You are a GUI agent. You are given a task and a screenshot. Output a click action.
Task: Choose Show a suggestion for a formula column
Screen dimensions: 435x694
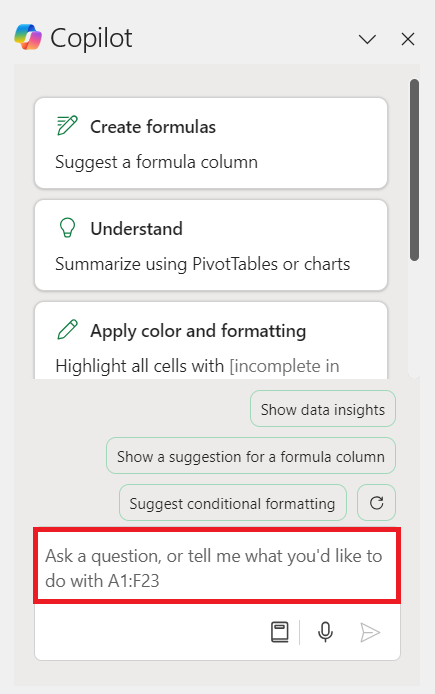click(x=251, y=456)
